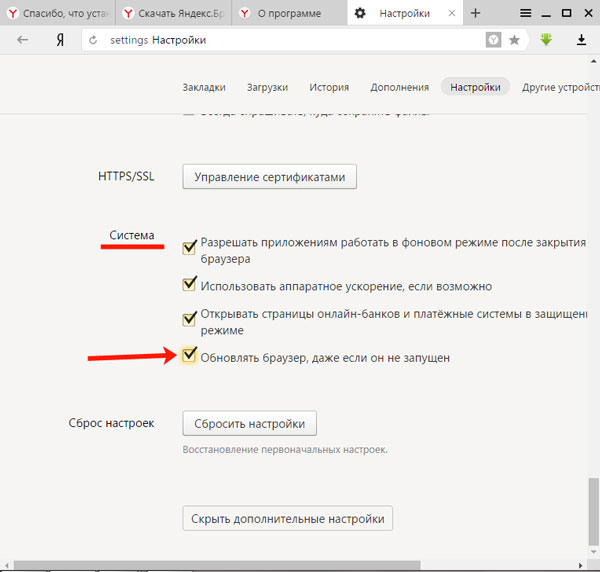Click the back arrow navigation button
Image resolution: width=600 pixels, height=572 pixels.
(22, 40)
